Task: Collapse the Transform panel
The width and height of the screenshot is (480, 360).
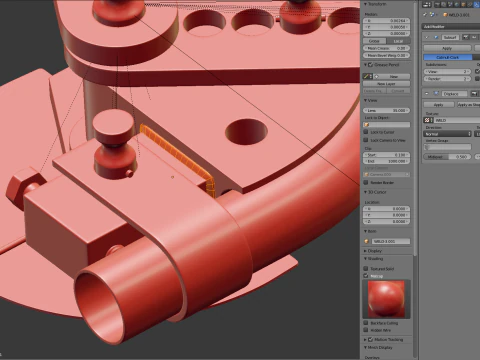Action: pyautogui.click(x=365, y=4)
